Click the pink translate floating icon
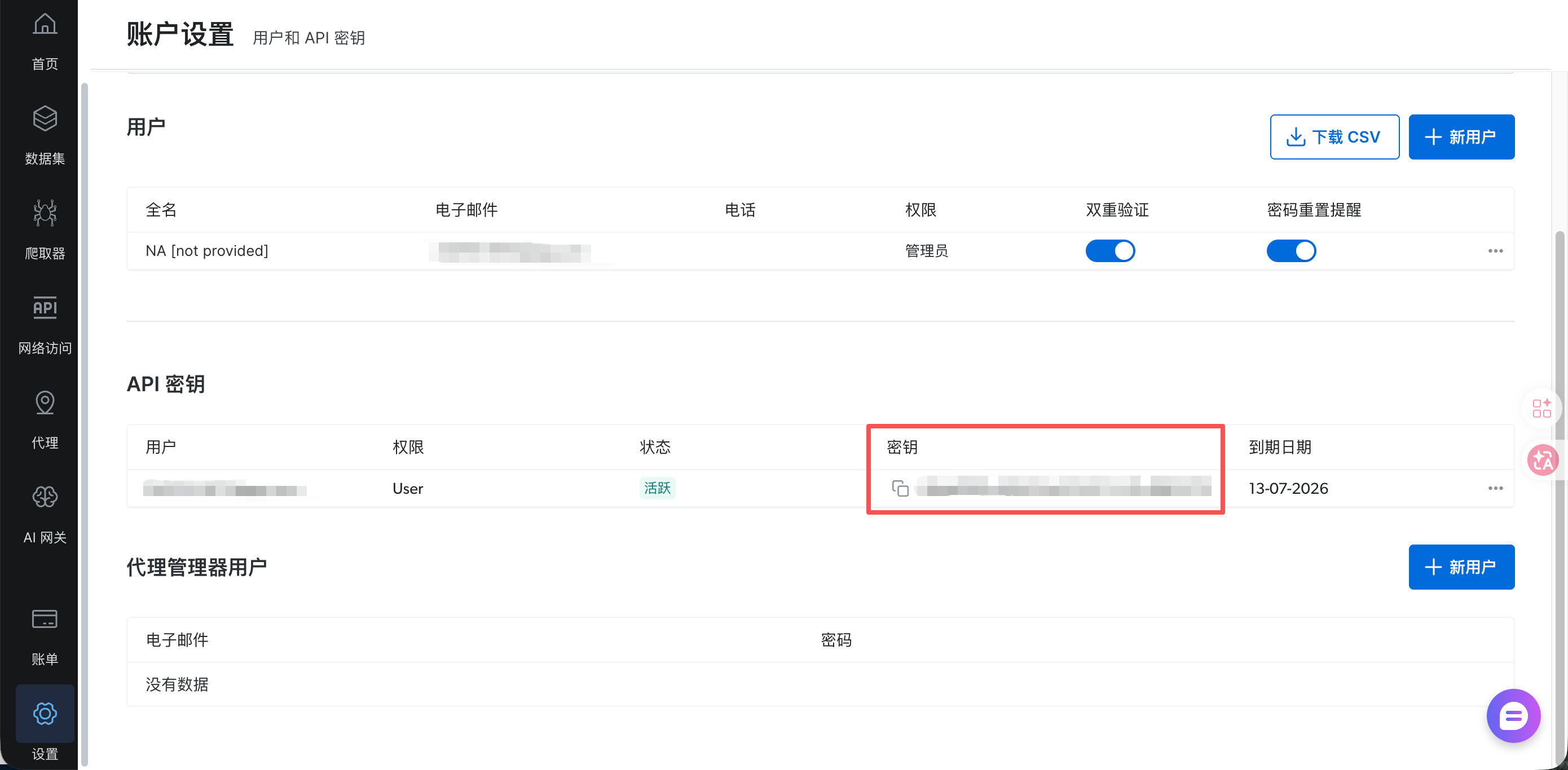This screenshot has width=1568, height=770. click(x=1543, y=461)
